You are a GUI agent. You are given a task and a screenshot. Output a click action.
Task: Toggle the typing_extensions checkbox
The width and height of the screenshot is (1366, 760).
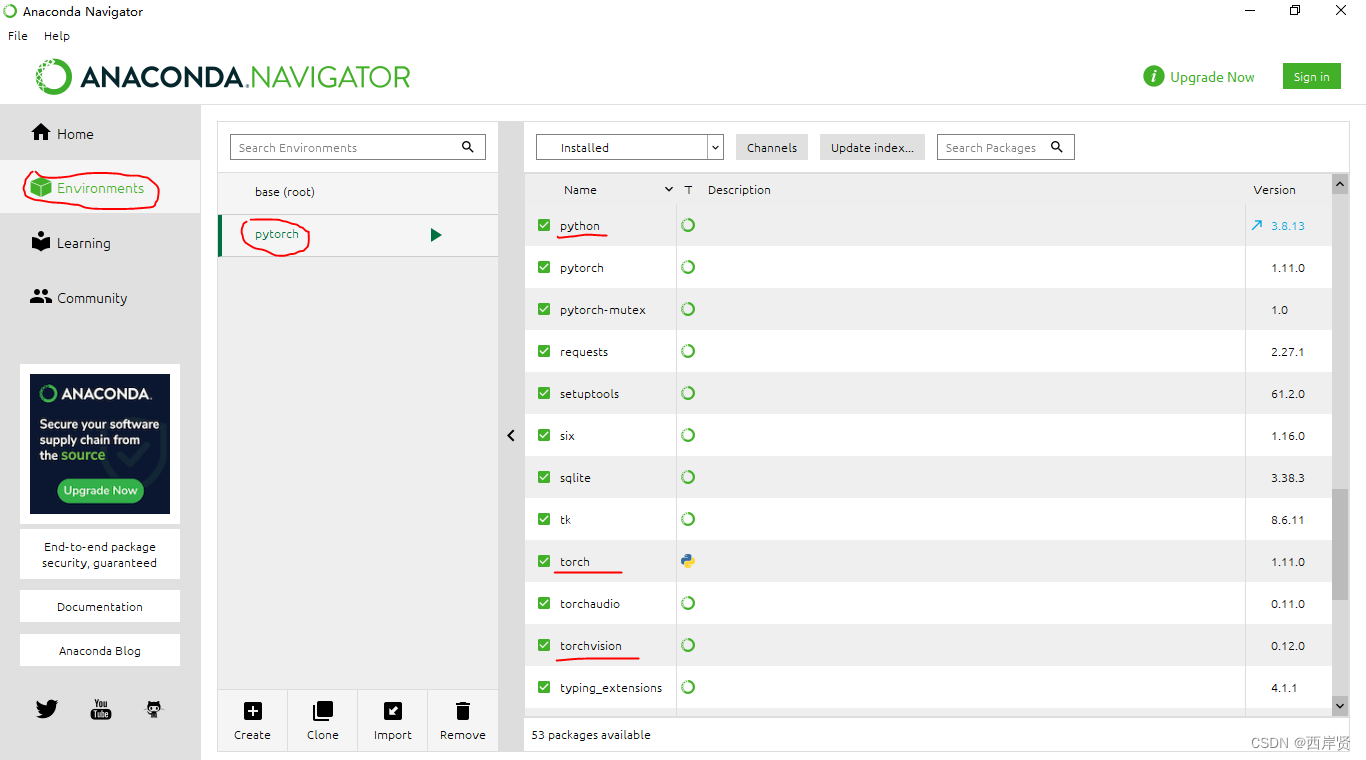point(544,687)
